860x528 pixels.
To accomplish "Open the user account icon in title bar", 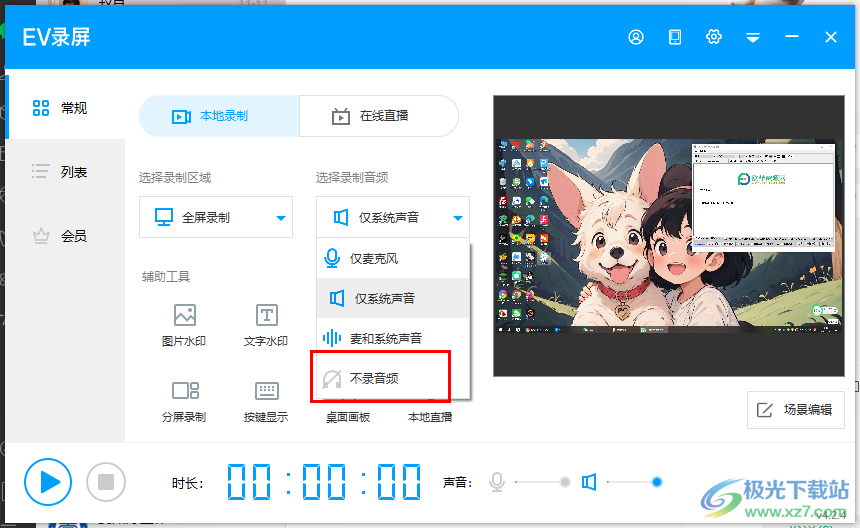I will 636,37.
